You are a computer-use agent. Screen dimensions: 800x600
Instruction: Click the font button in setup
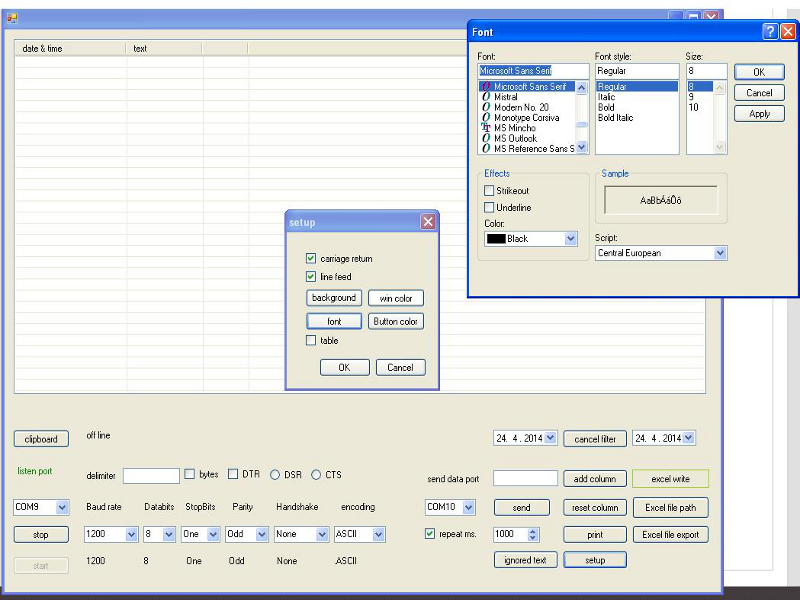point(334,321)
